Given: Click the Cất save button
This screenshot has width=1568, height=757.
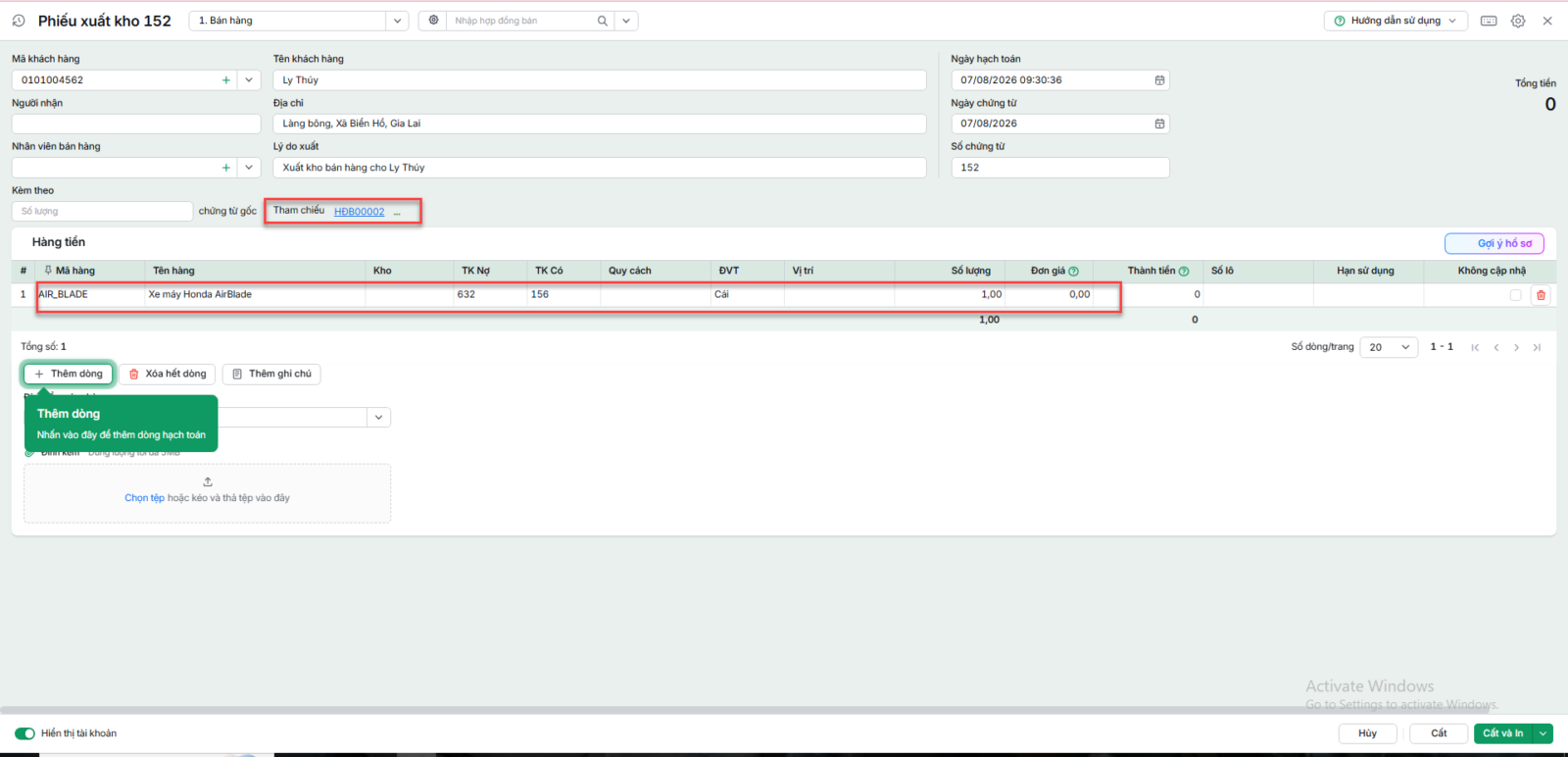Looking at the screenshot, I should [1438, 733].
